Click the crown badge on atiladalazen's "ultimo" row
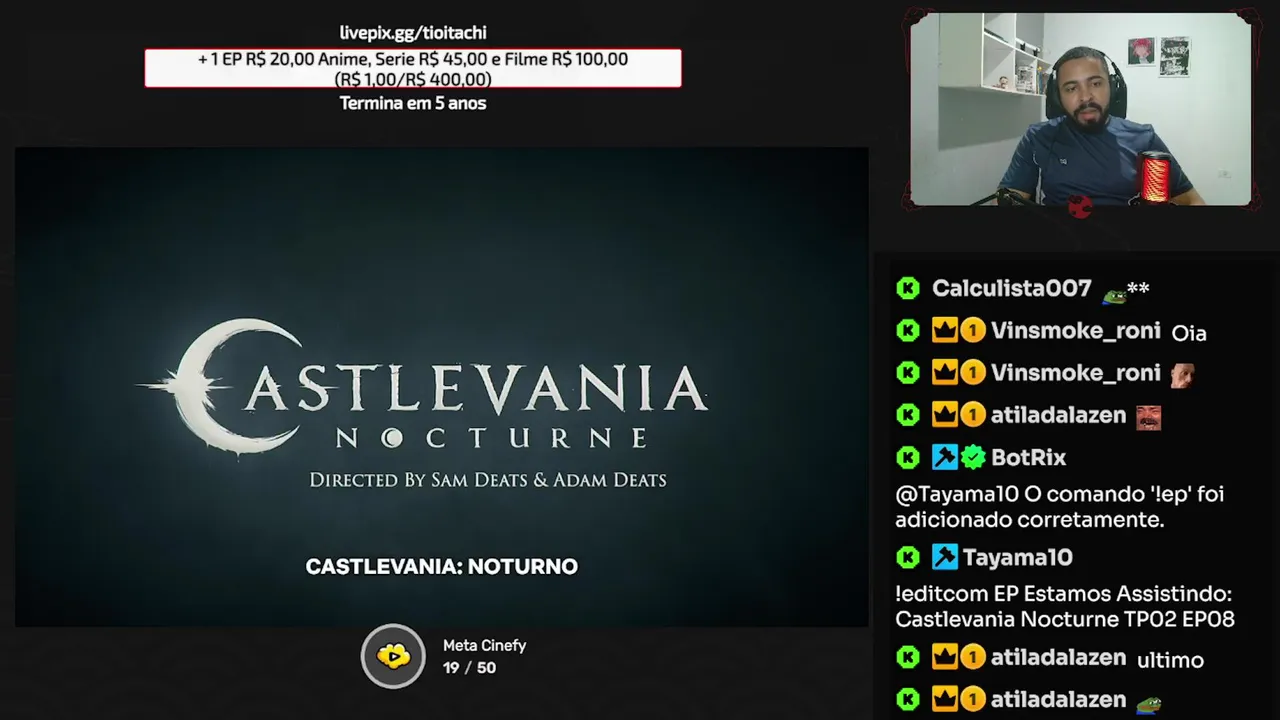Screen dimensions: 1280x720 (x=945, y=657)
